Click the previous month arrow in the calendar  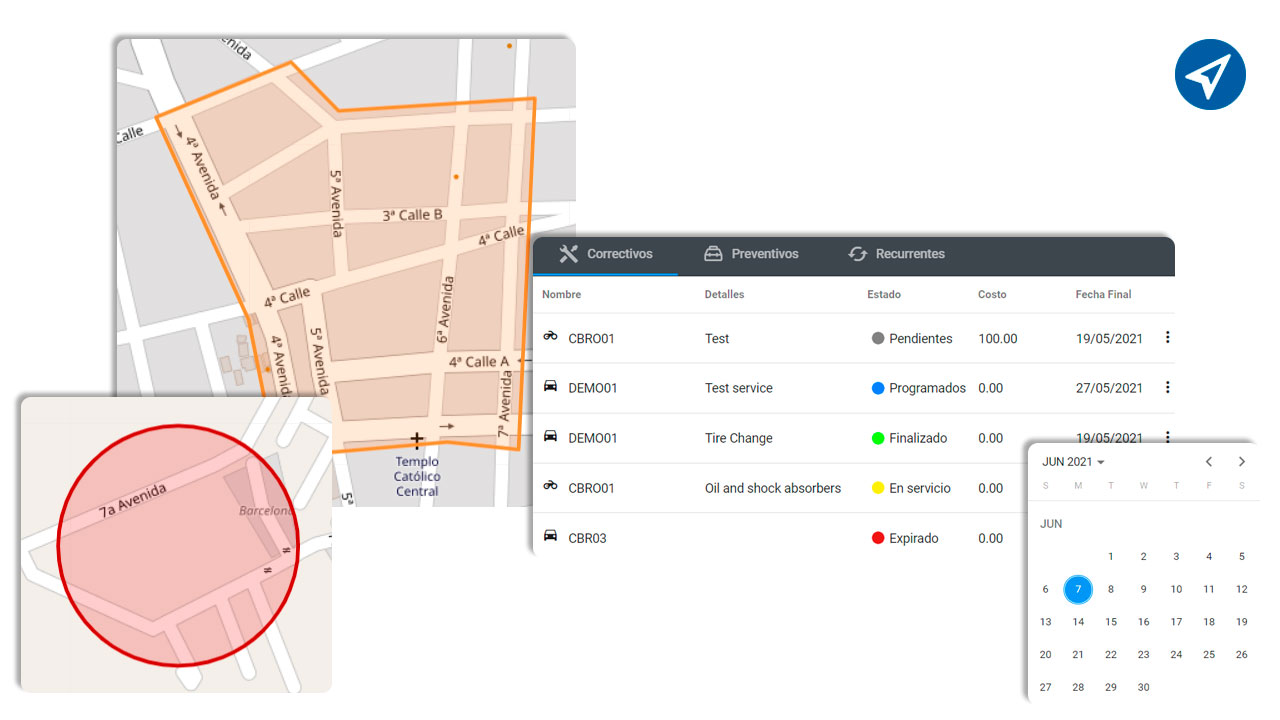click(1208, 461)
